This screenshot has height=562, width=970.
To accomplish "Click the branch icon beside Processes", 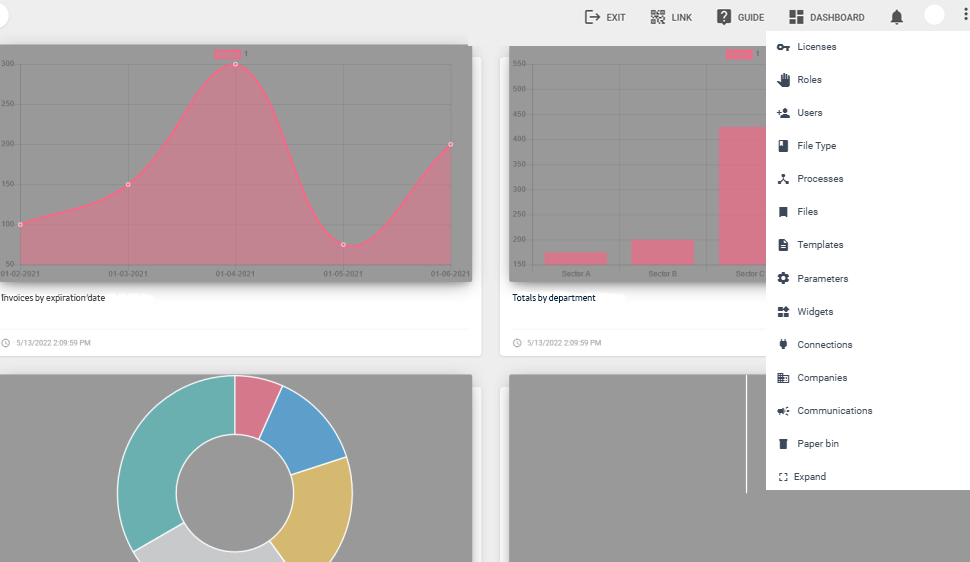I will point(783,179).
